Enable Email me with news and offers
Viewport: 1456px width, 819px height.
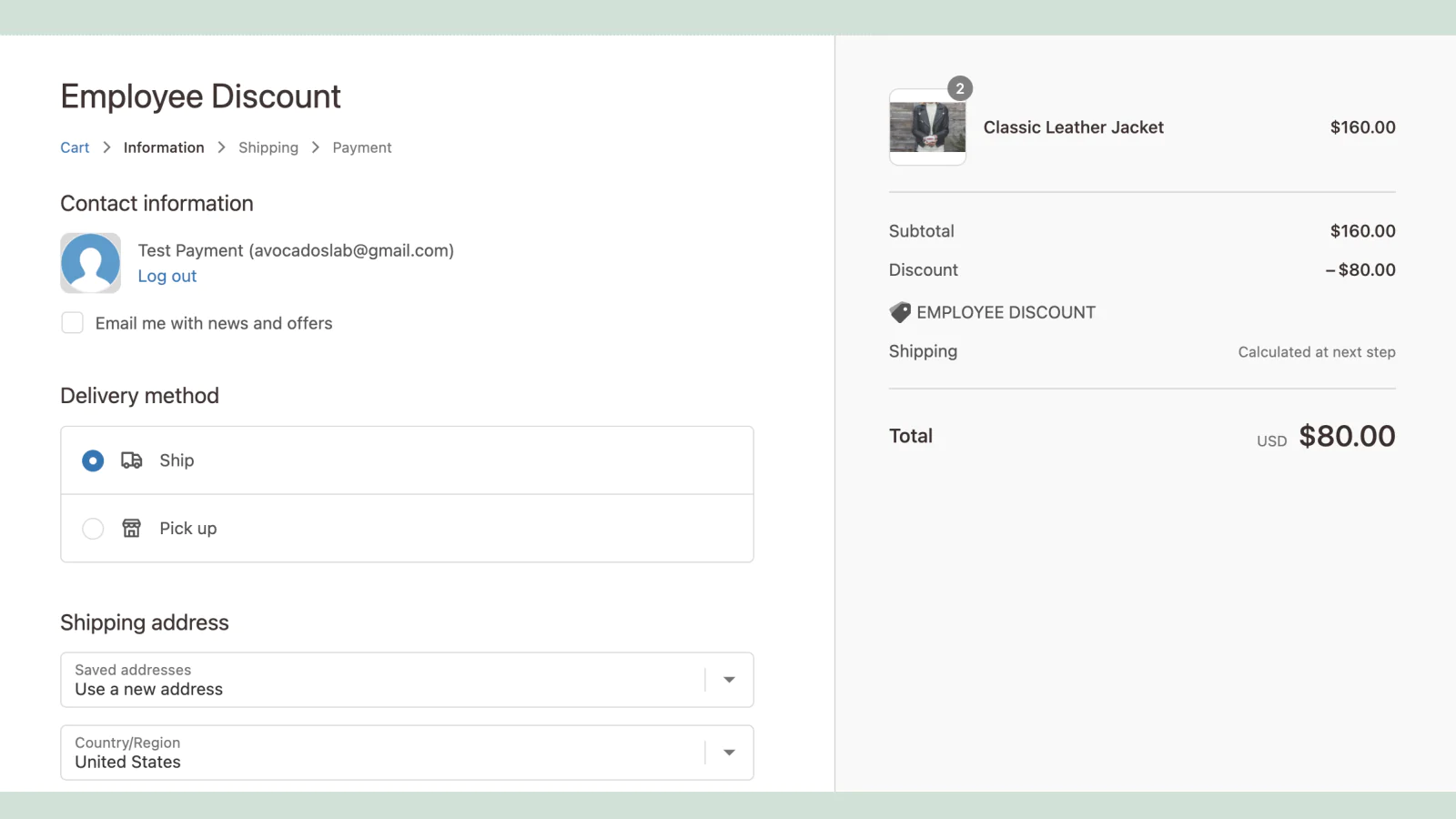tap(72, 323)
